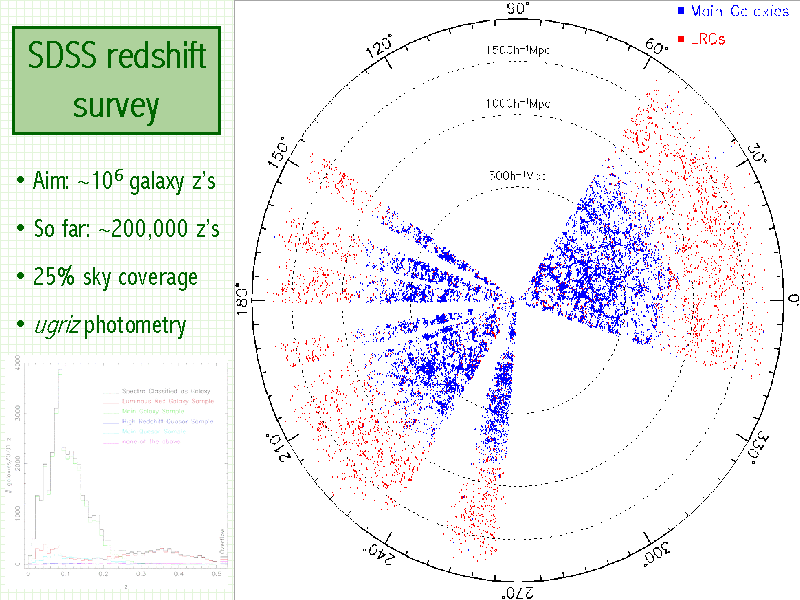This screenshot has height=600, width=800.
Task: Click the 120° angle label
Action: 380,47
